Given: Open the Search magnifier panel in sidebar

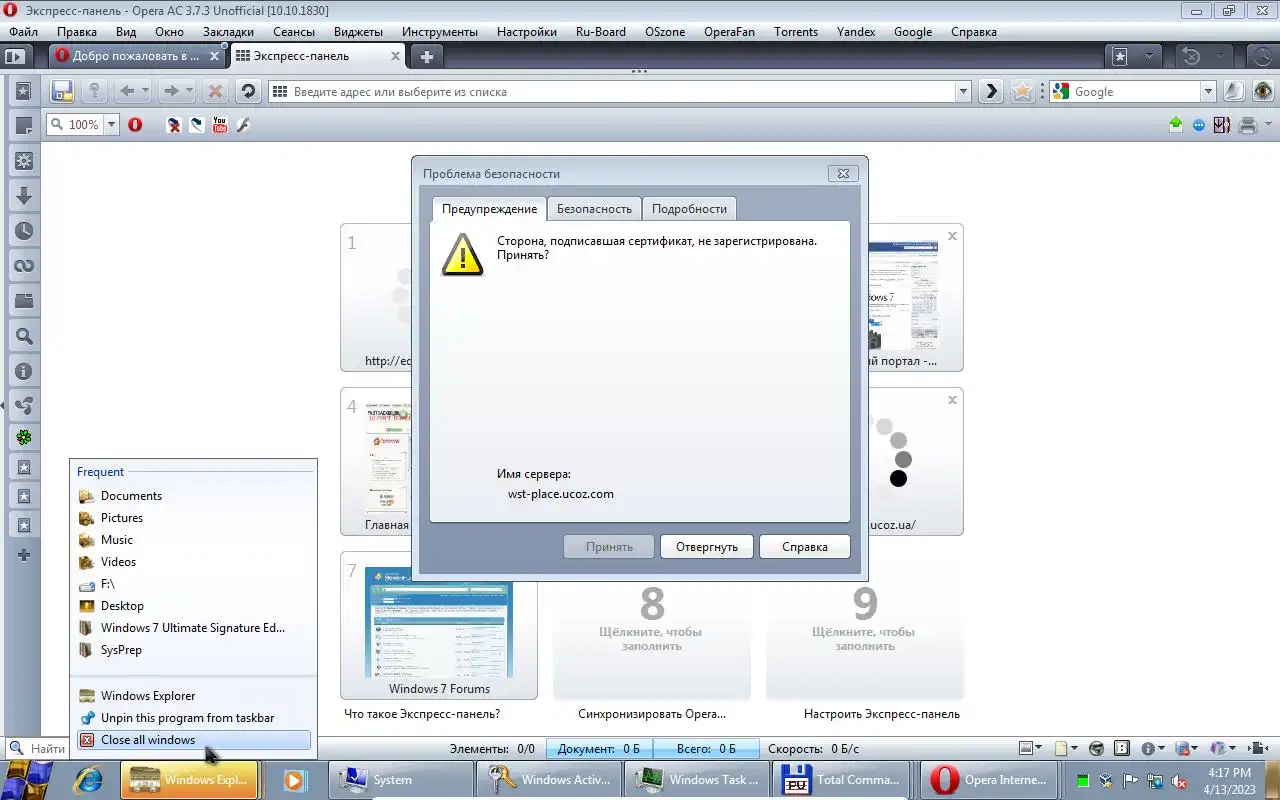Looking at the screenshot, I should 24,336.
